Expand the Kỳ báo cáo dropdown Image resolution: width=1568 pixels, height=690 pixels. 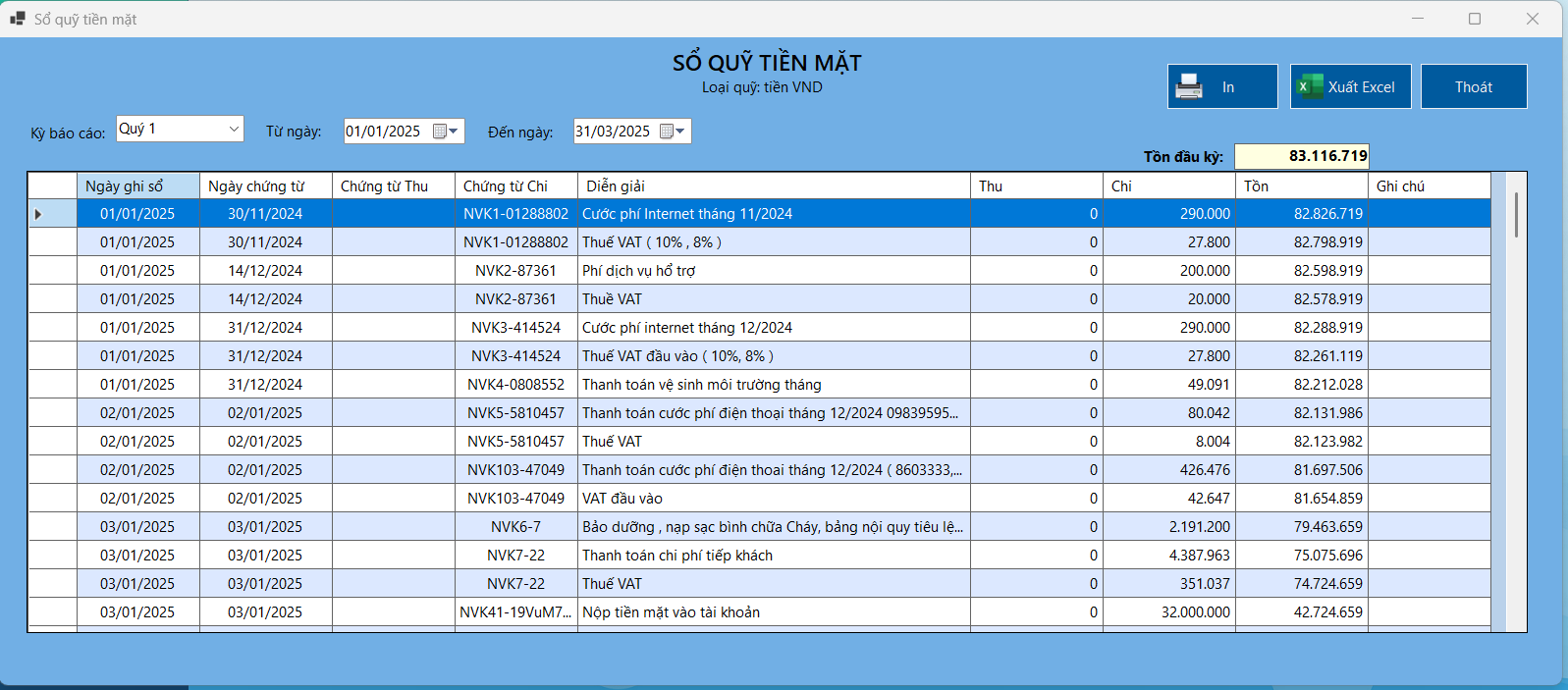(234, 129)
